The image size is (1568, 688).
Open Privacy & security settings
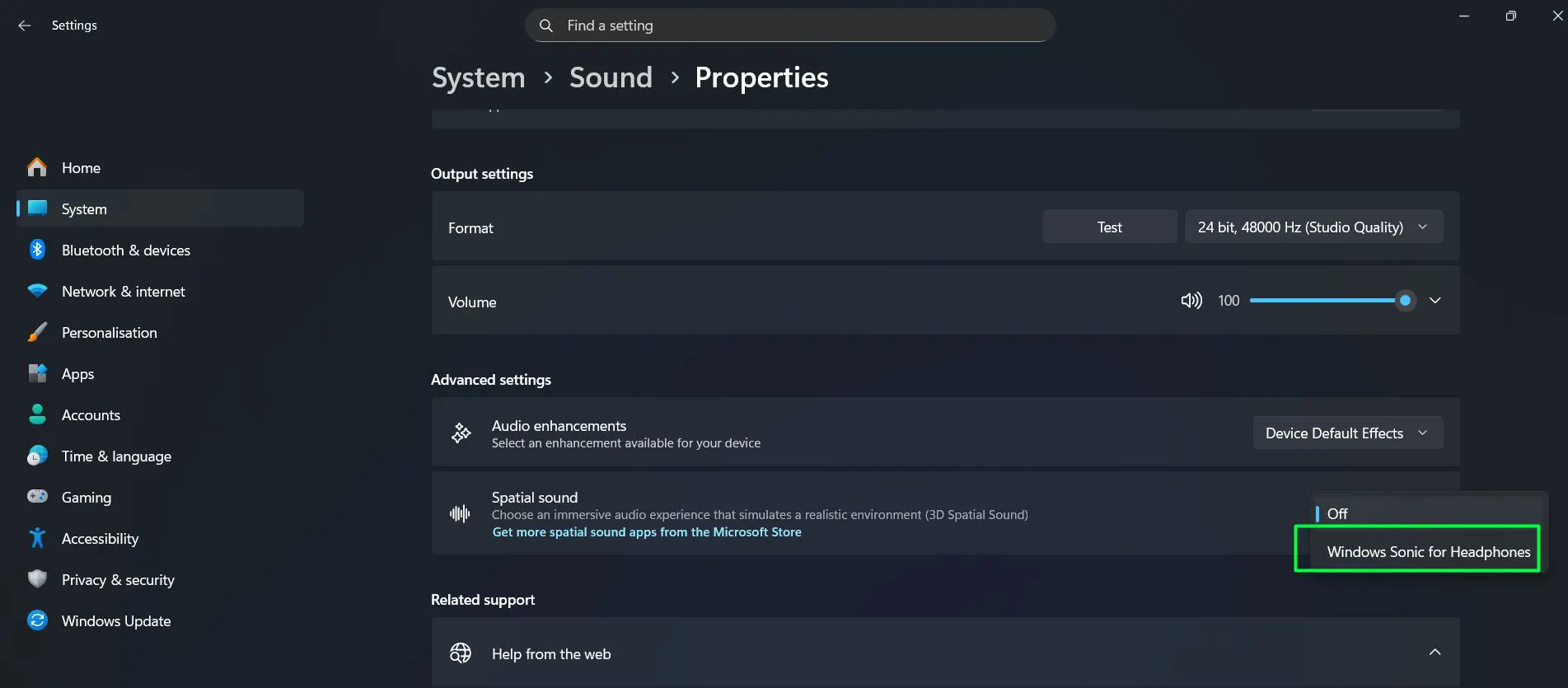tap(160, 579)
